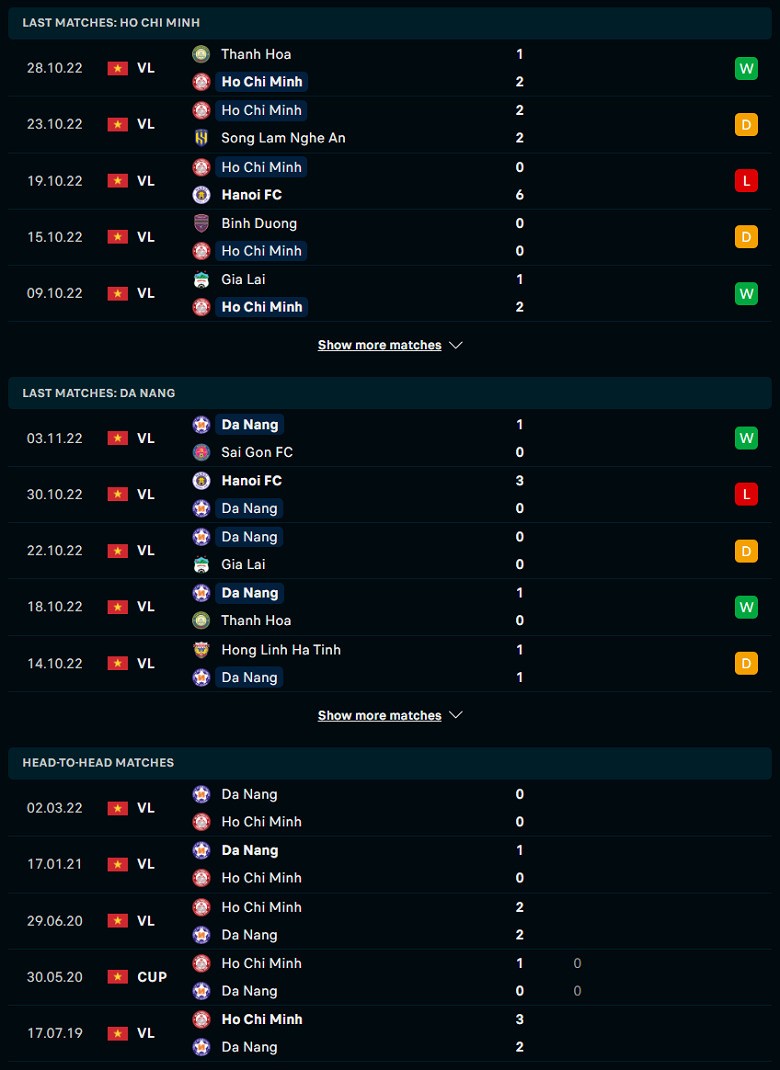Click Vietnam flag on 03.11.22 match
Viewport: 780px width, 1070px height.
[118, 438]
